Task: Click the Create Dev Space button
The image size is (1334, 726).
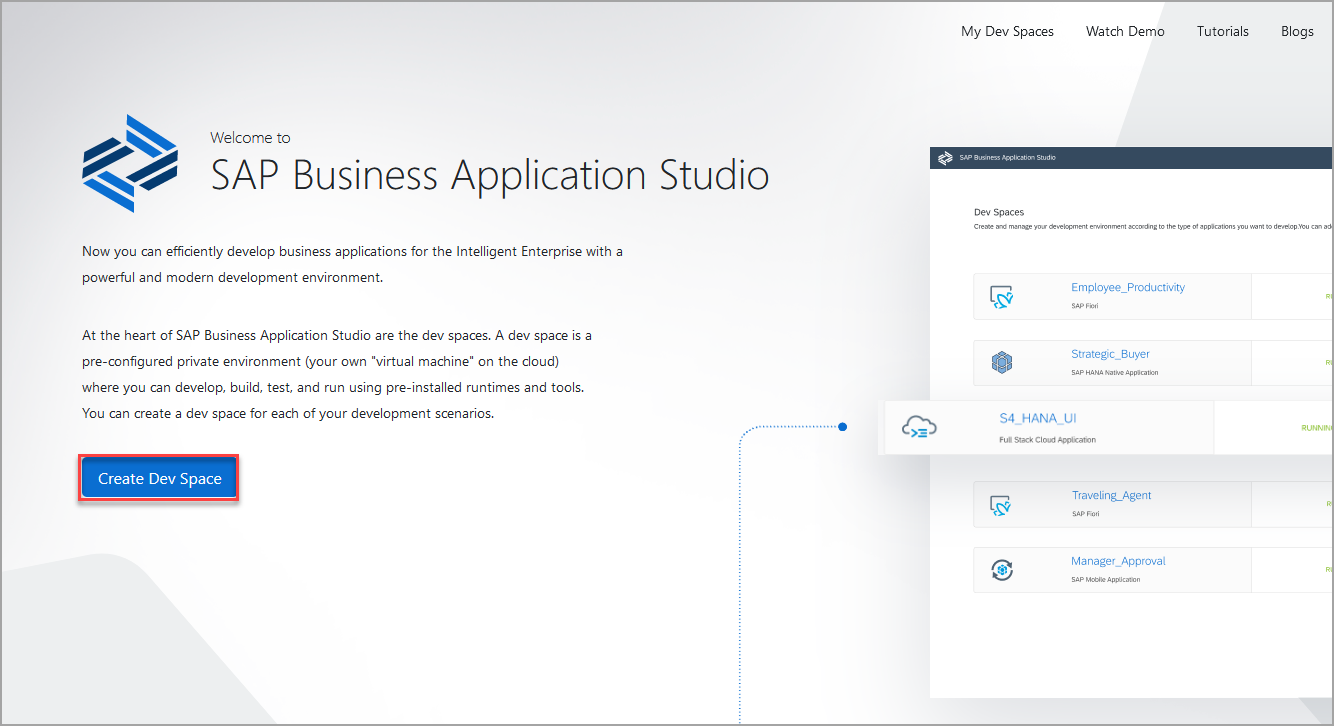Action: 159,479
